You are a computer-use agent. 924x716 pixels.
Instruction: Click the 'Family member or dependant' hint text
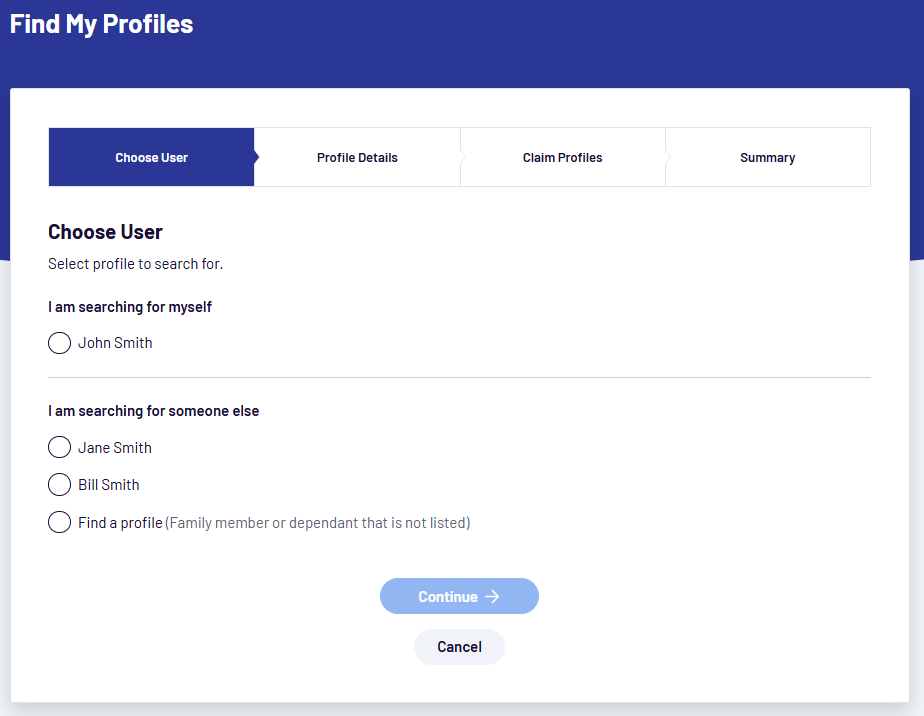[317, 523]
